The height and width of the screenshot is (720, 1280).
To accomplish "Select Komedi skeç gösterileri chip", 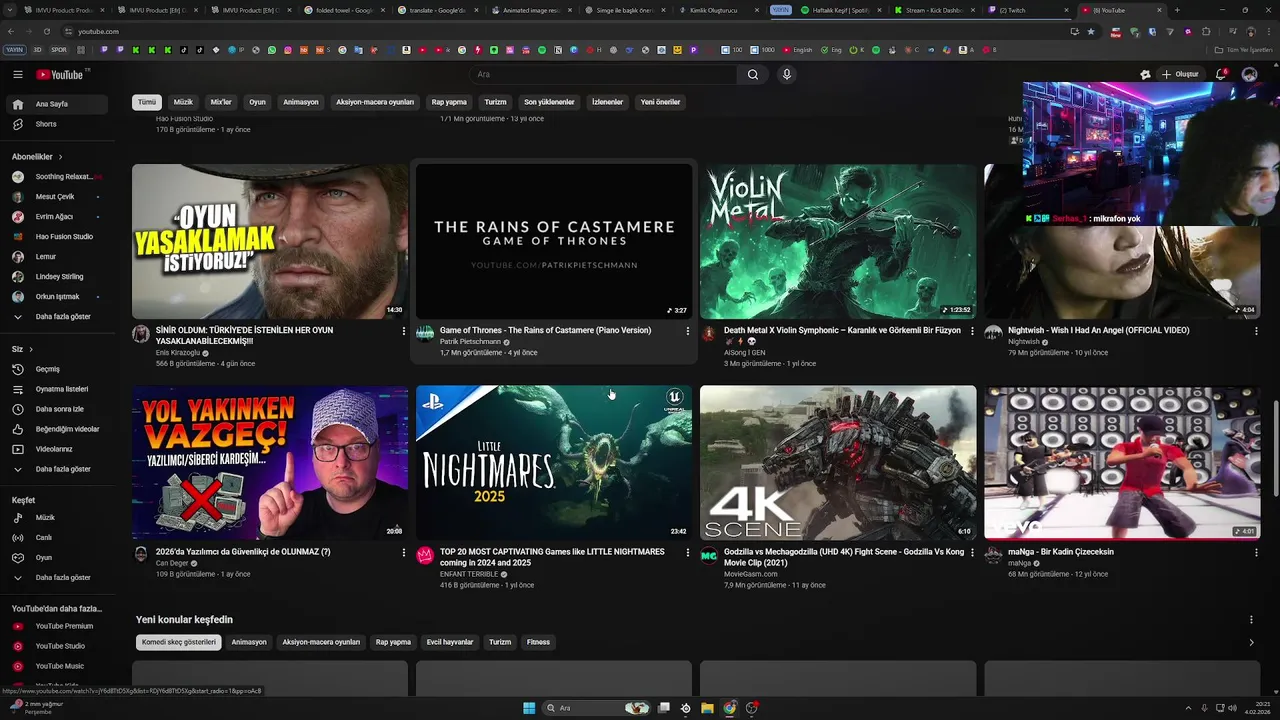I will tap(179, 642).
